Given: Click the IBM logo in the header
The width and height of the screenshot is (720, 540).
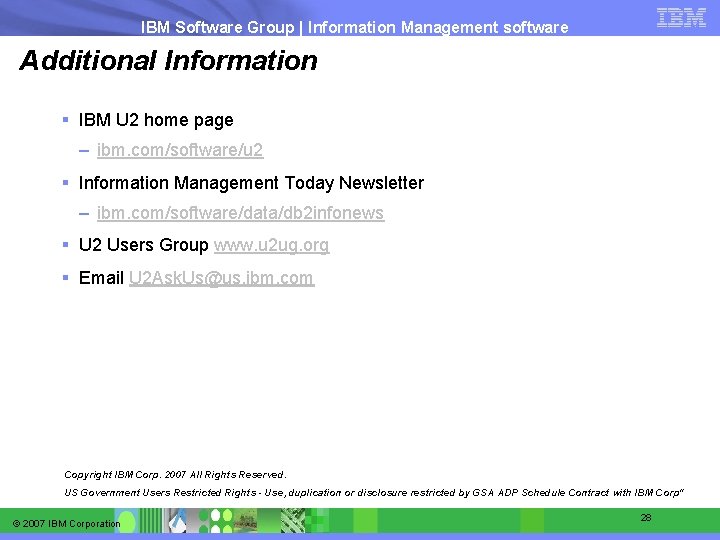Looking at the screenshot, I should [681, 18].
